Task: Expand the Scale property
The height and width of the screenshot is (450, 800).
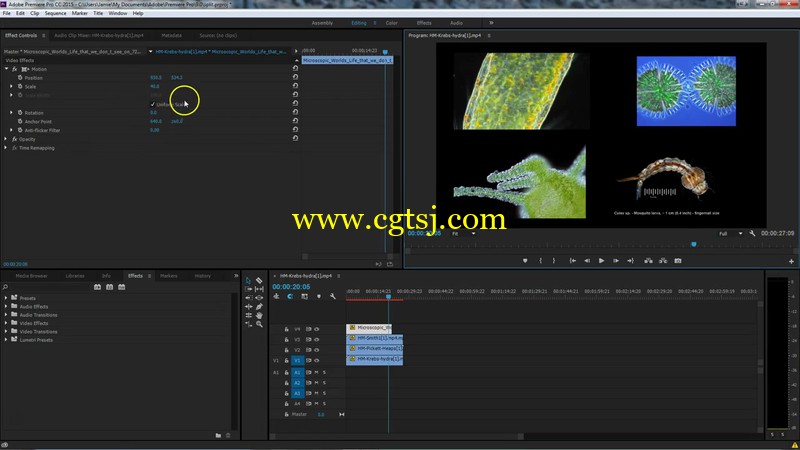Action: [x=11, y=86]
